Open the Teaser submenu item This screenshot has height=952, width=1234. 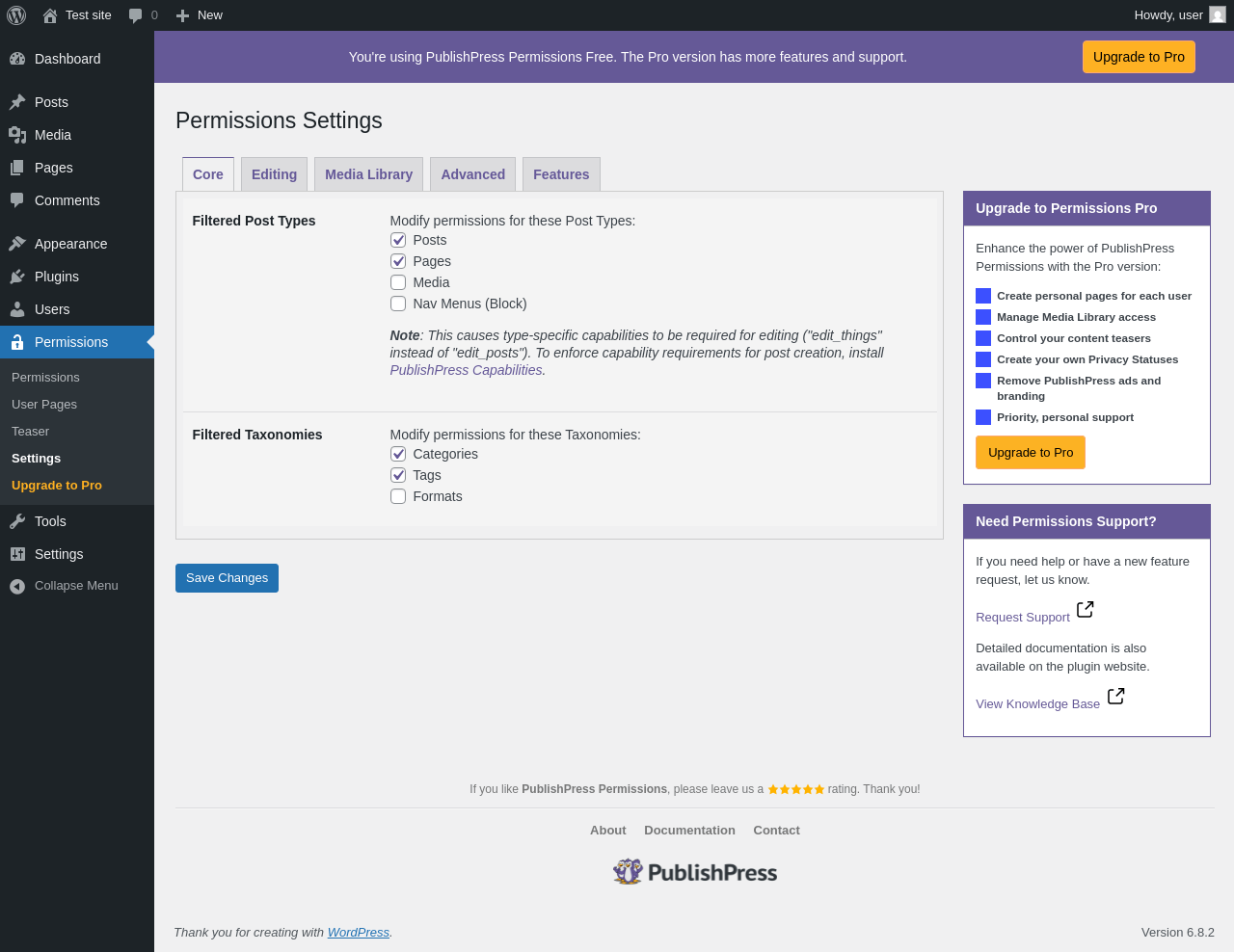click(30, 432)
